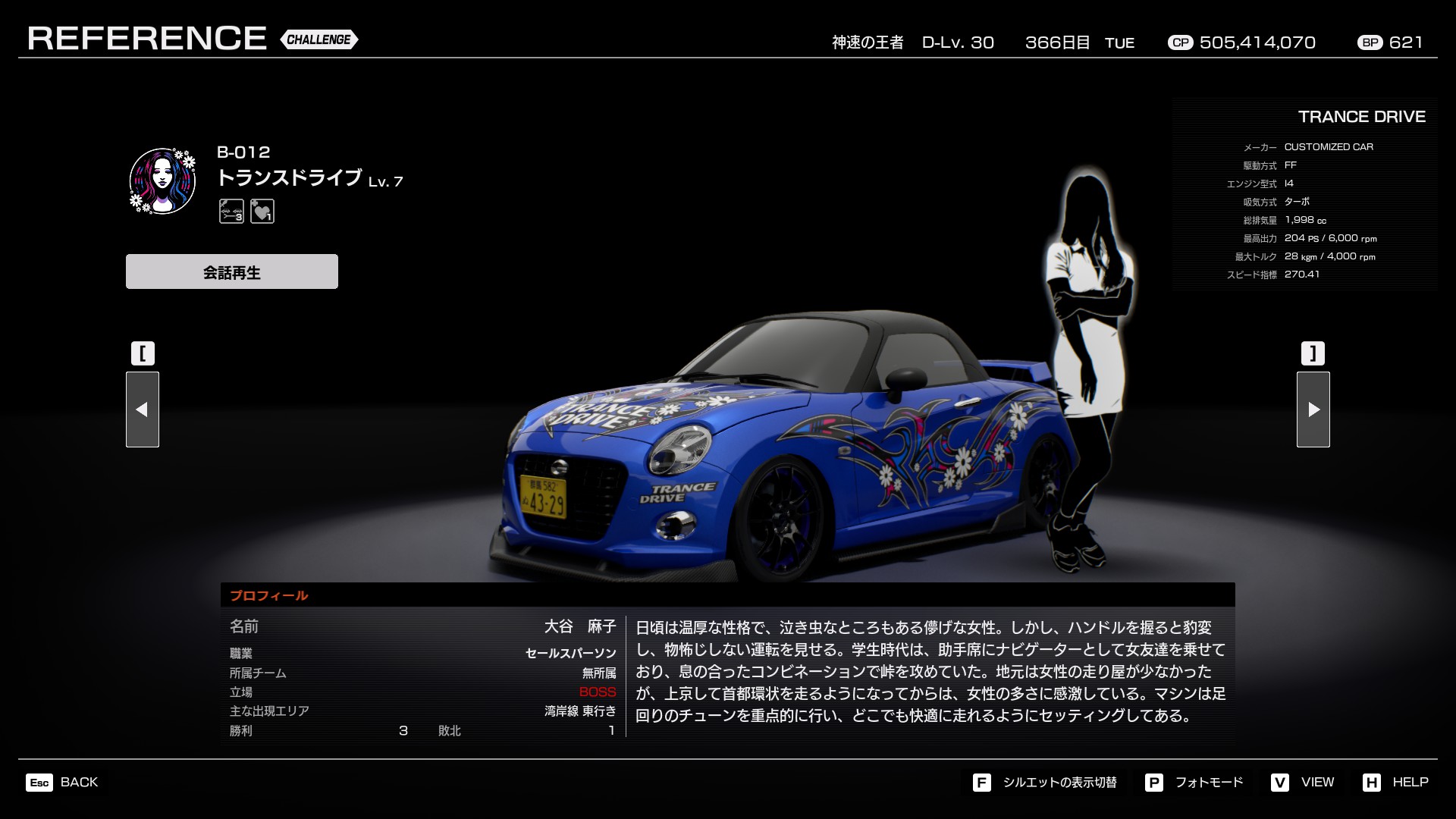Click the Trance Drive rival emblem portrait
Screen dimensions: 1456x819
[162, 180]
